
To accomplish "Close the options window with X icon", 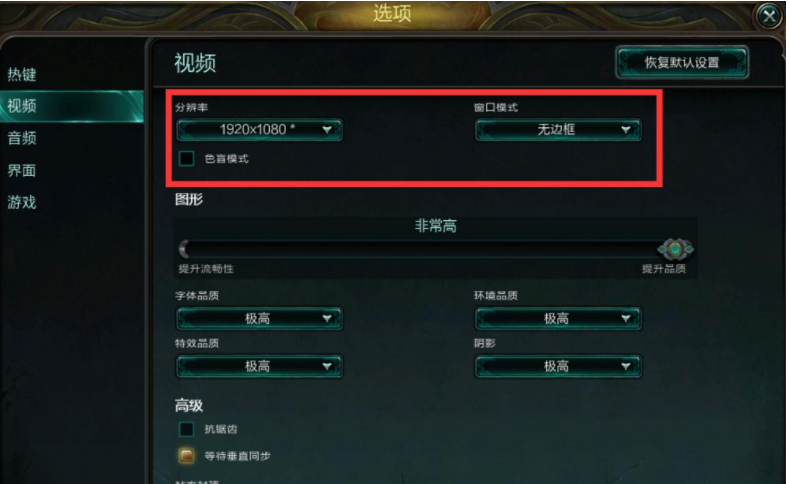I will [x=769, y=17].
